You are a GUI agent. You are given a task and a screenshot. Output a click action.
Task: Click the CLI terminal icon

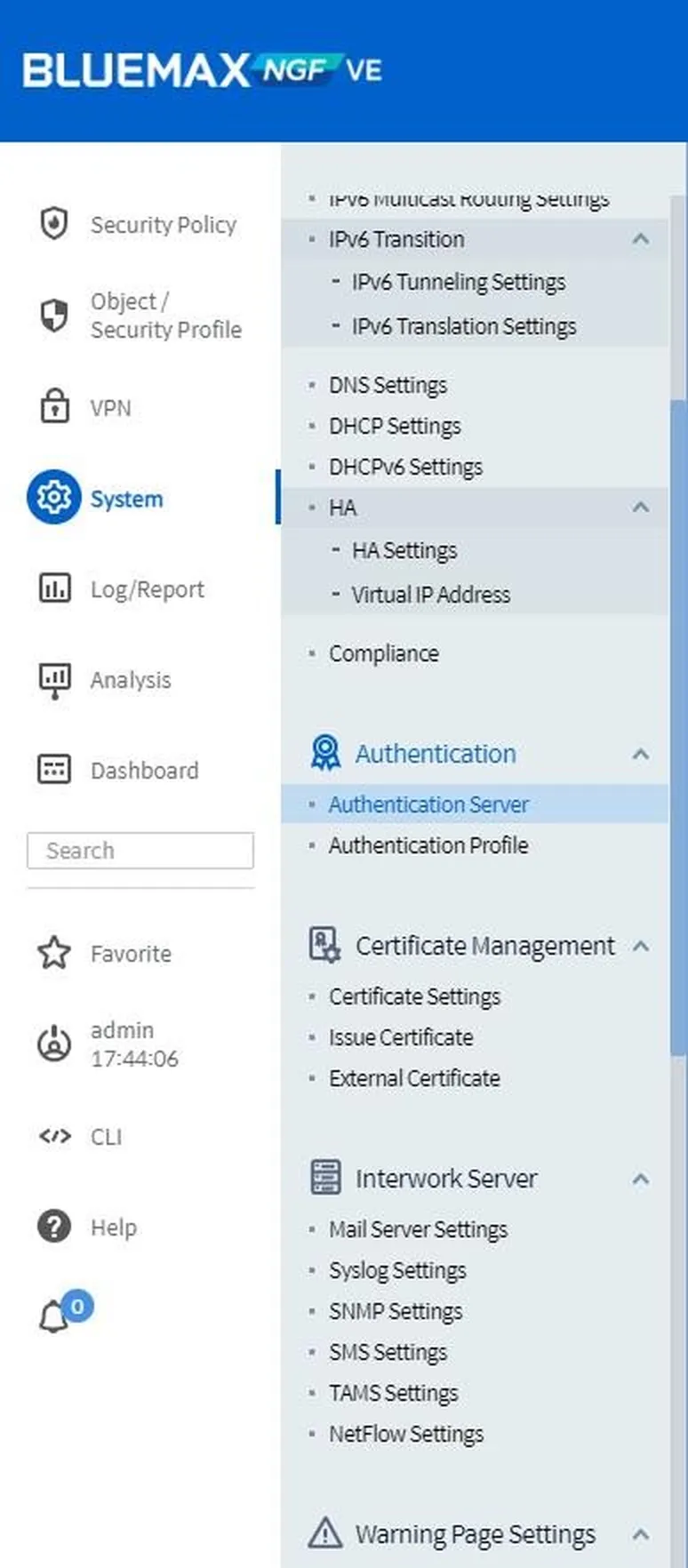[54, 1136]
